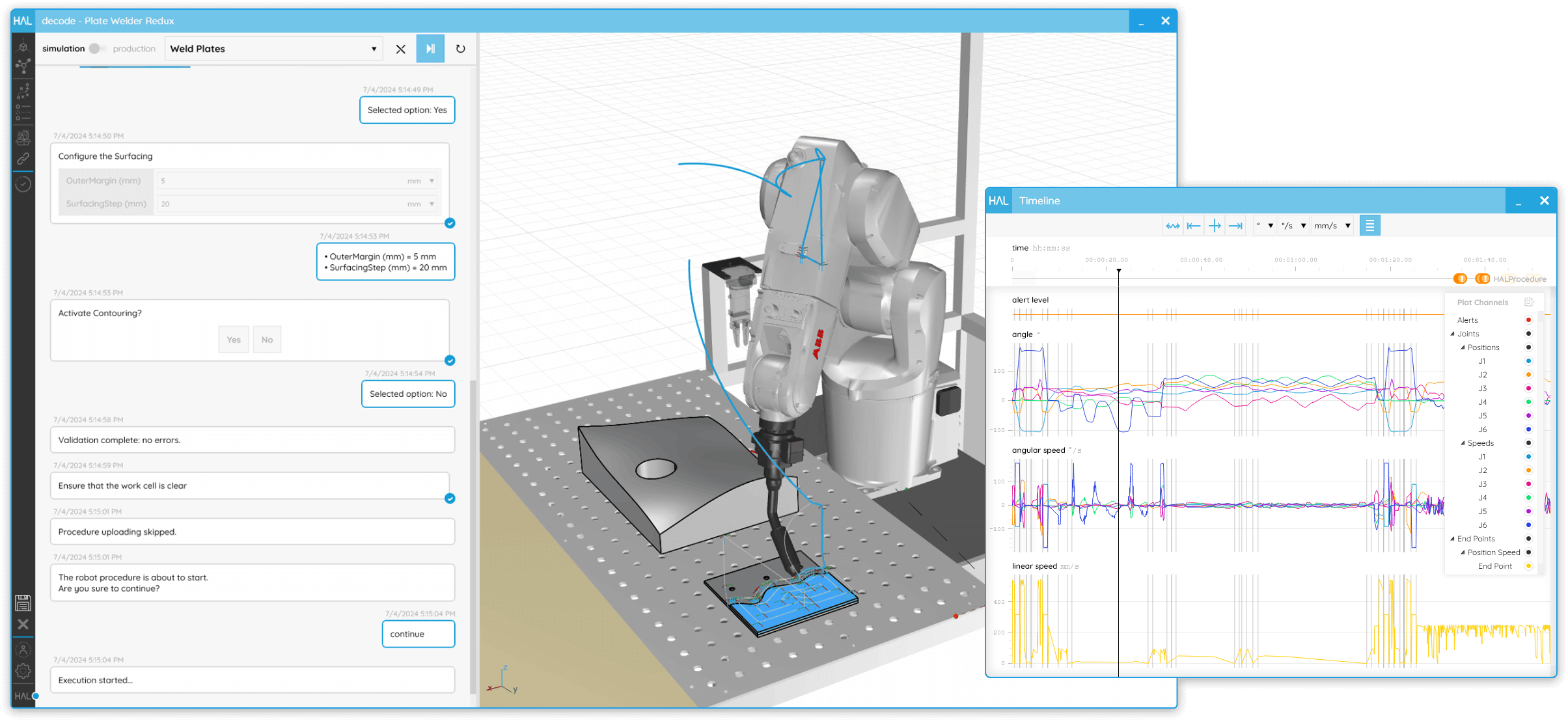Open the Plot Channels settings gear
This screenshot has width=1568, height=721.
click(x=1528, y=302)
